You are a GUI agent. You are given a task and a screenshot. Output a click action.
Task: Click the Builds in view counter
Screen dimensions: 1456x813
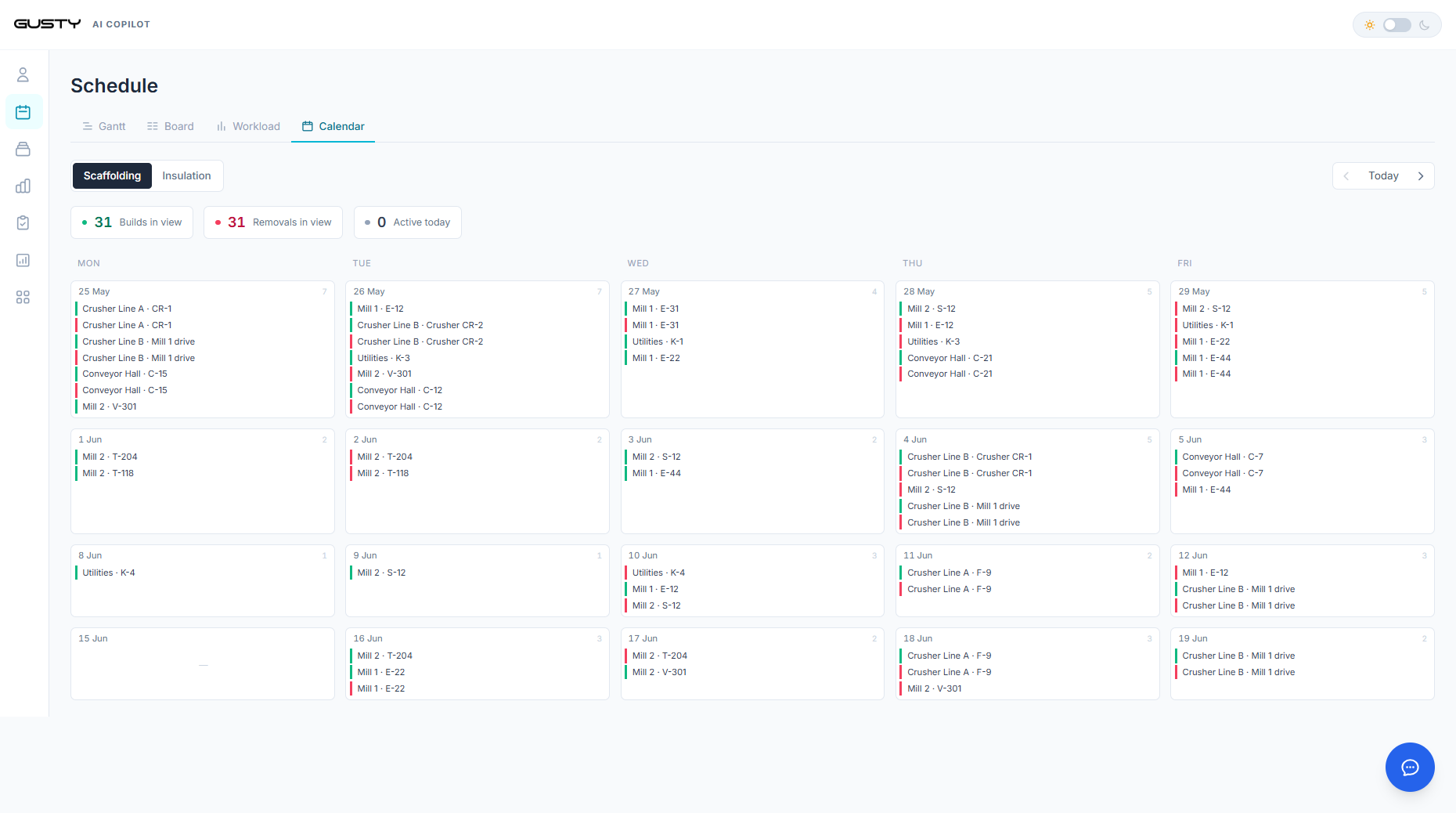tap(132, 222)
